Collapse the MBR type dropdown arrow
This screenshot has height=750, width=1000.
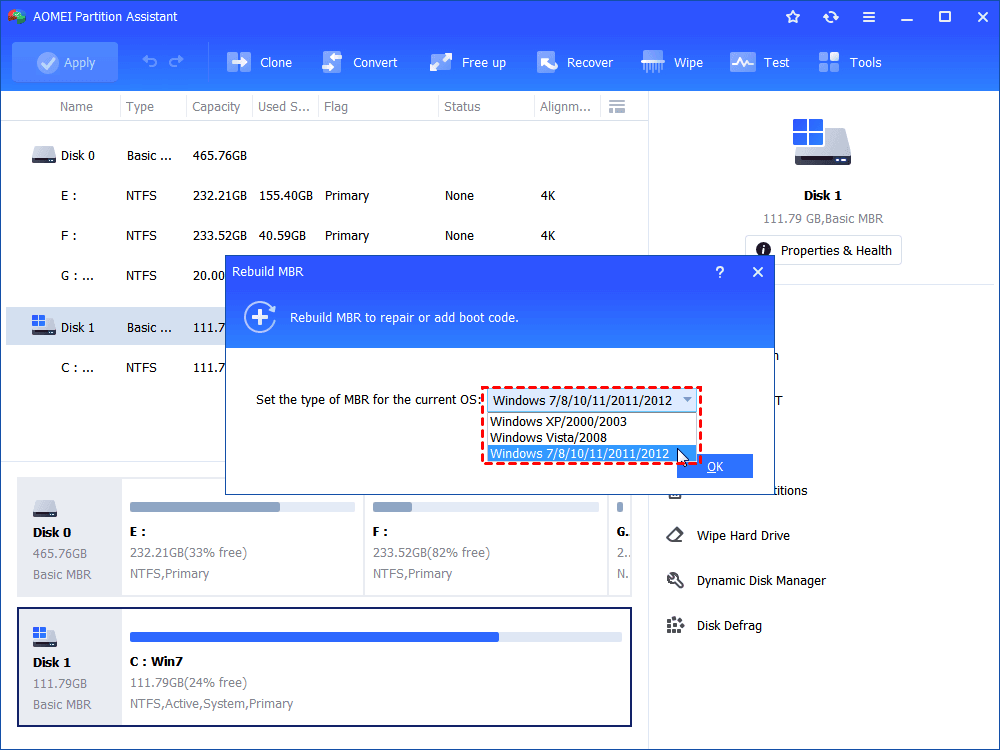coord(686,400)
